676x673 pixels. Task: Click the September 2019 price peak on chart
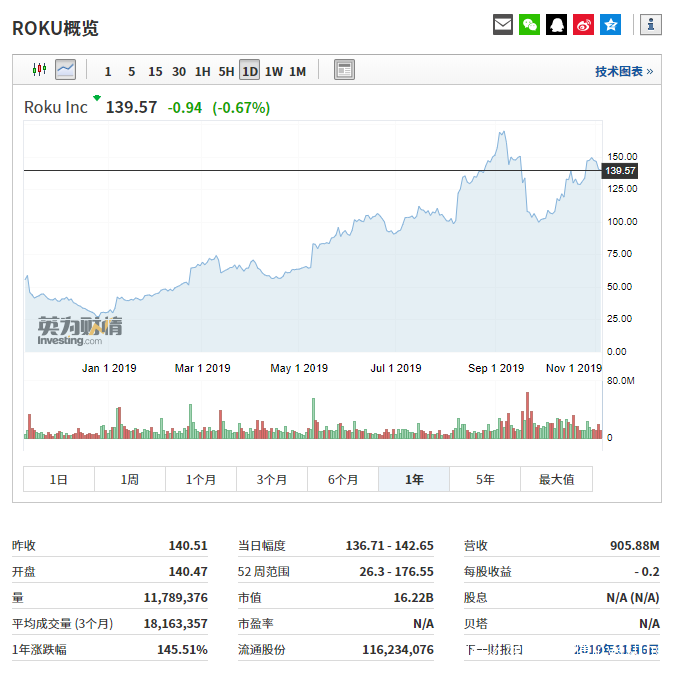point(502,133)
